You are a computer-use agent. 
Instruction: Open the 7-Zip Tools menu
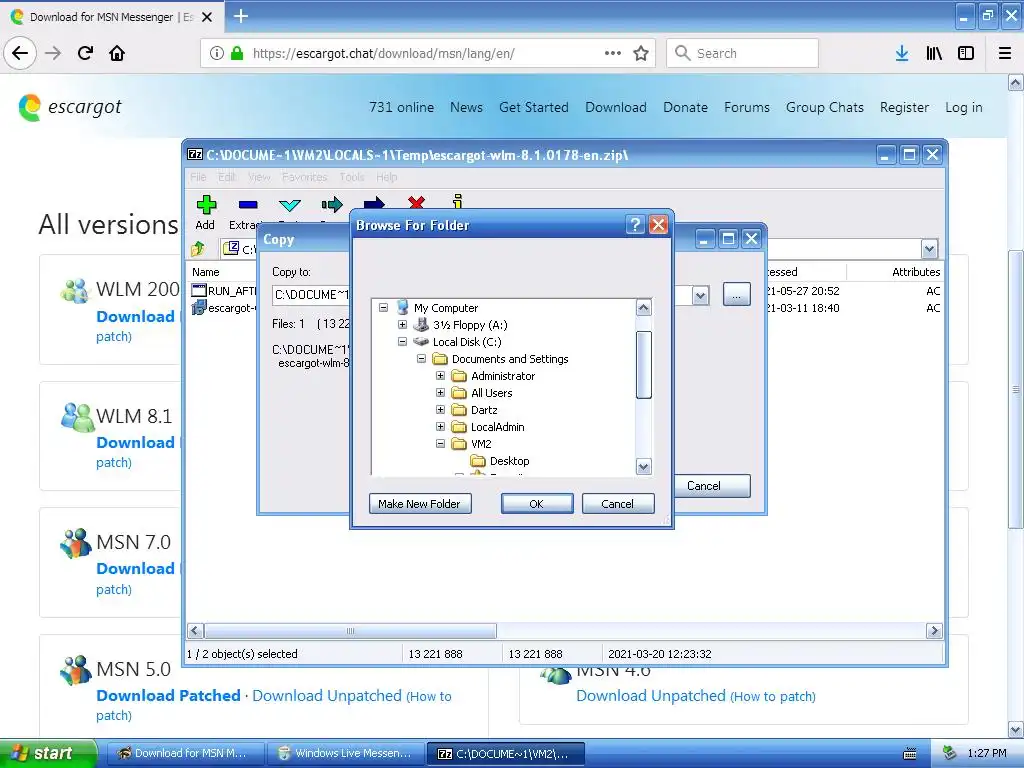[351, 177]
